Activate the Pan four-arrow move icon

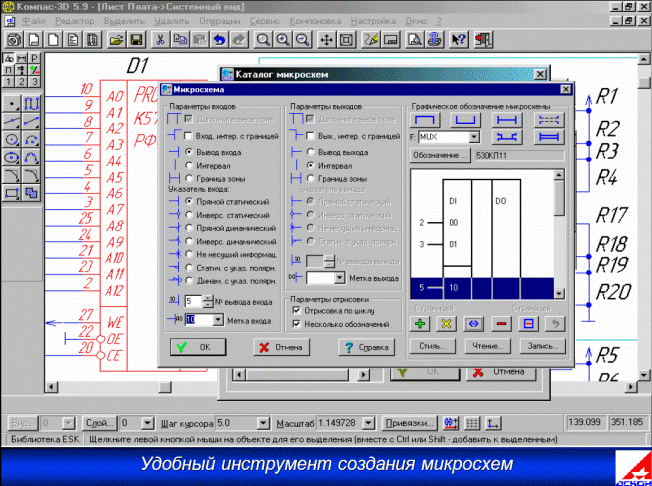327,40
